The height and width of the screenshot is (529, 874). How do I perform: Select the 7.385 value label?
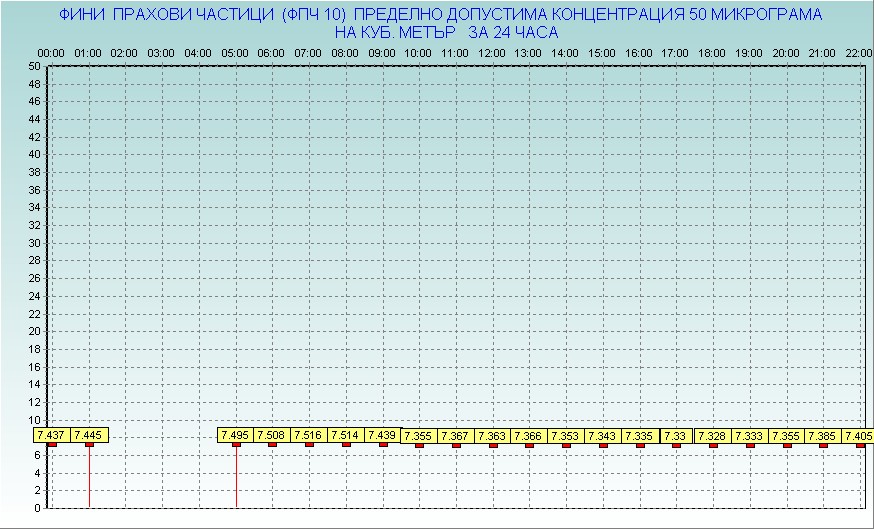(x=823, y=436)
